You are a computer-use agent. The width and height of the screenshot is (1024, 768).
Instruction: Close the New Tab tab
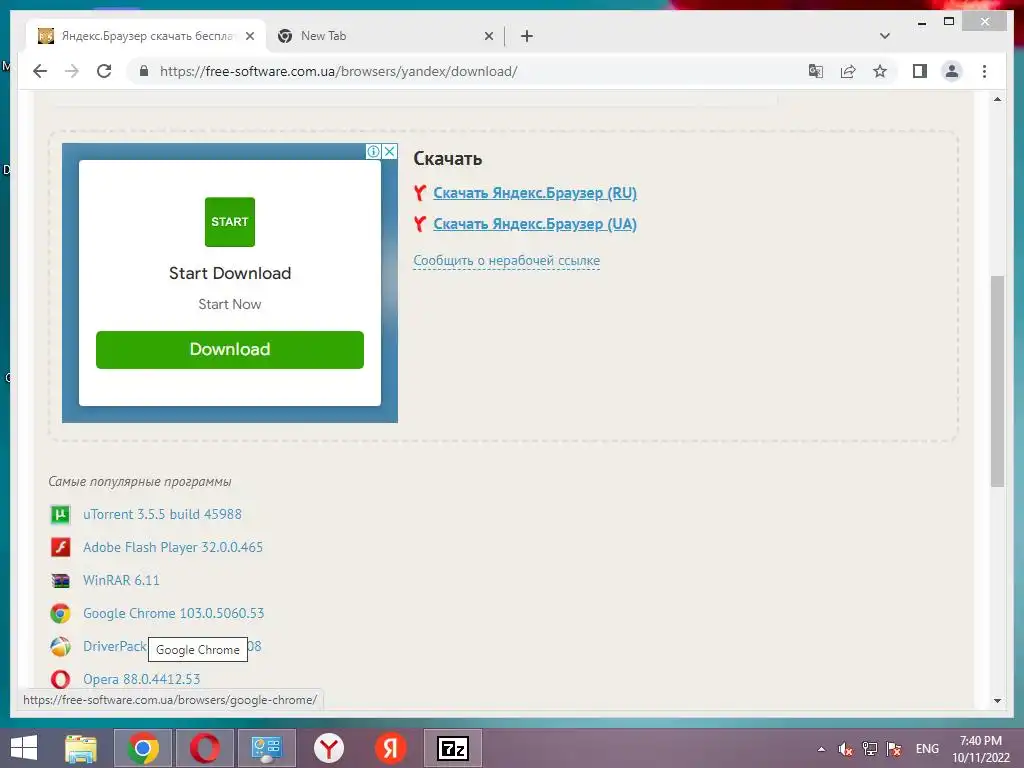[x=488, y=36]
